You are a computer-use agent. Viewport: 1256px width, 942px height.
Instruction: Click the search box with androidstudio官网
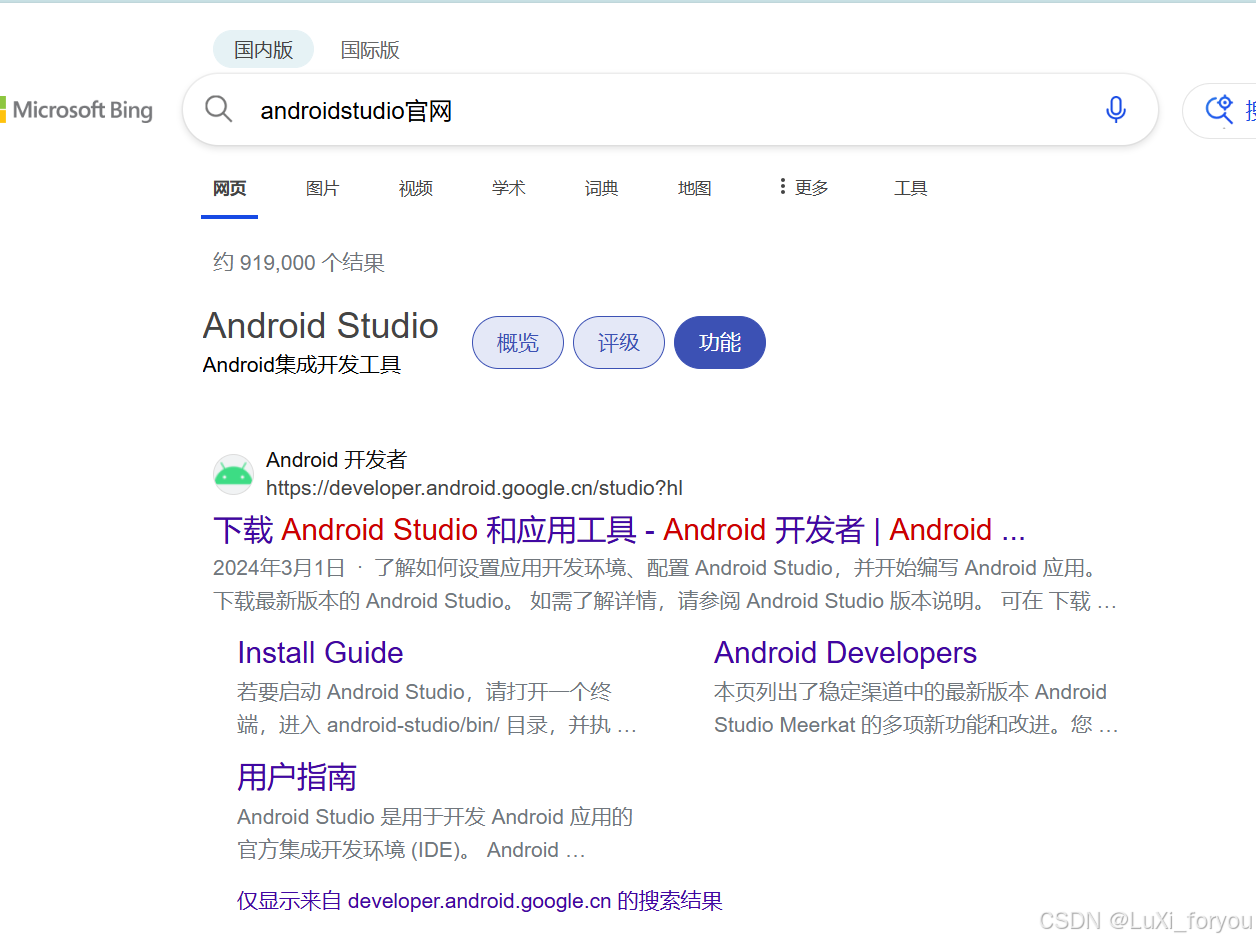tap(670, 110)
